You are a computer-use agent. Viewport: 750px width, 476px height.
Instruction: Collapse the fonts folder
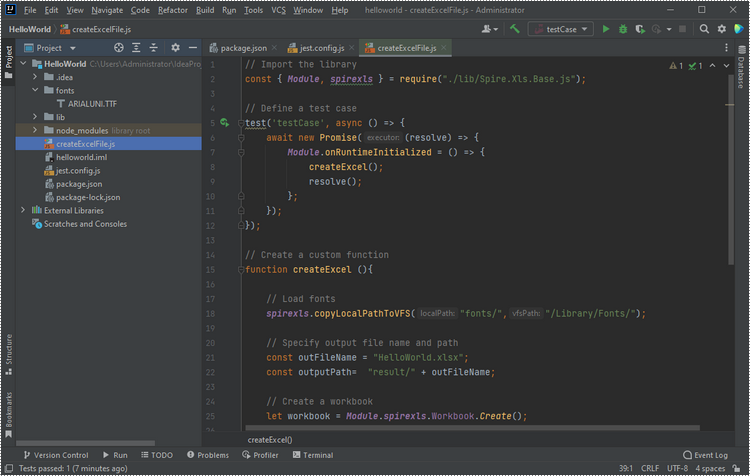click(35, 90)
